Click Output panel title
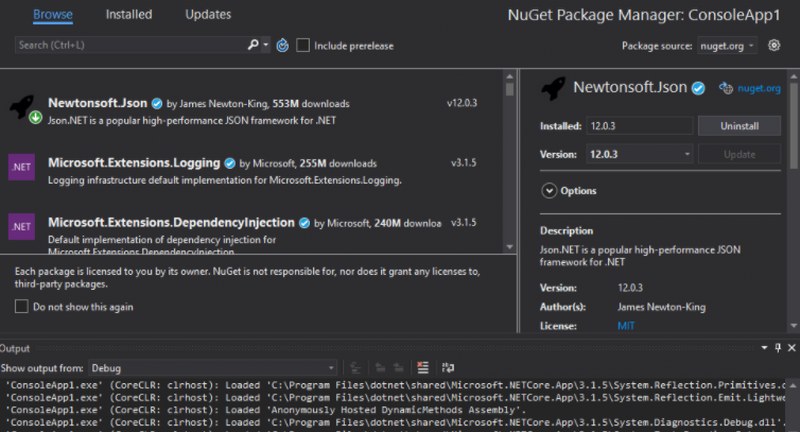Screen dimensions: 800x432 (14, 348)
